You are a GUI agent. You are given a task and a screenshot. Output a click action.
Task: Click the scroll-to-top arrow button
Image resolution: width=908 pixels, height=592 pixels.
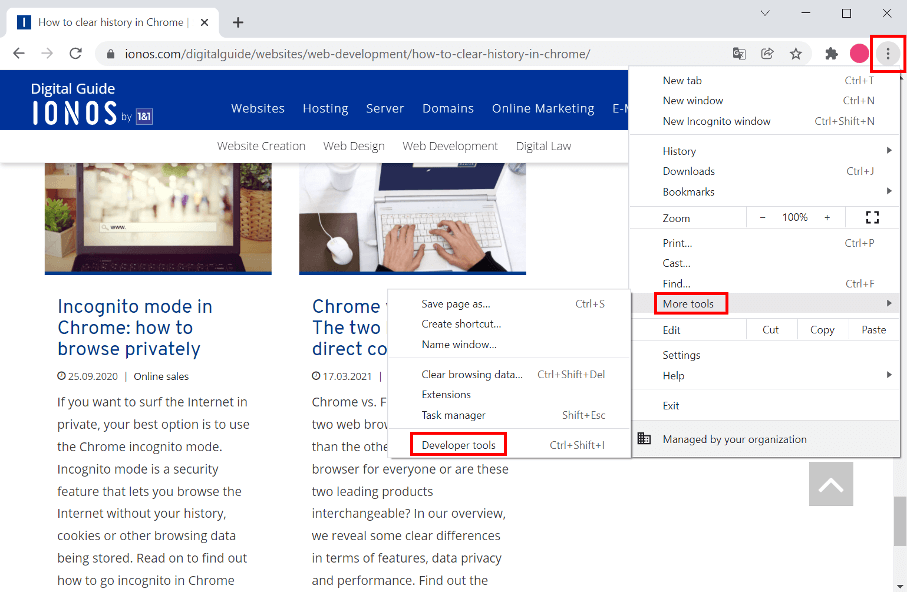click(x=831, y=484)
